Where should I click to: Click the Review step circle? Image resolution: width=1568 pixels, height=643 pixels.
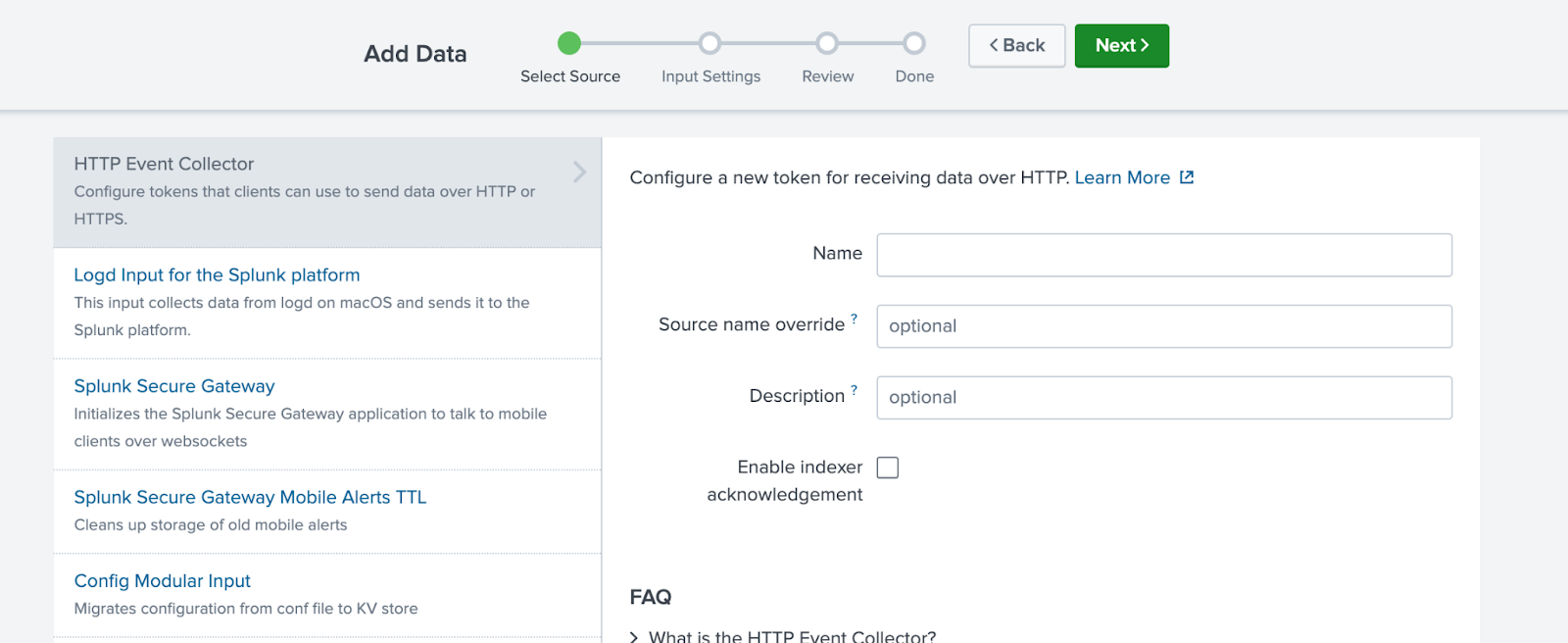[827, 43]
